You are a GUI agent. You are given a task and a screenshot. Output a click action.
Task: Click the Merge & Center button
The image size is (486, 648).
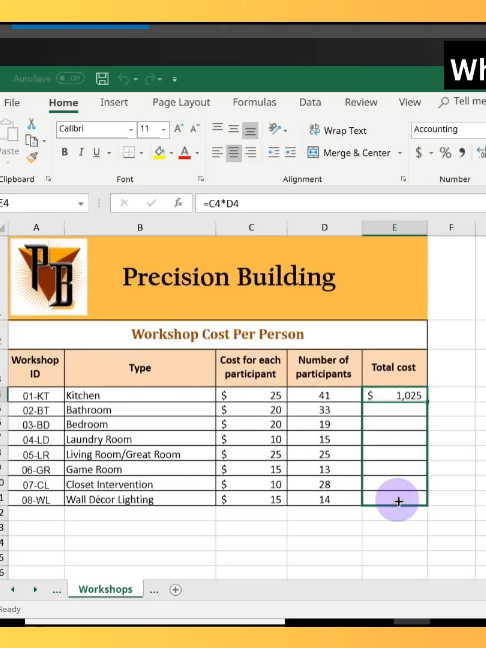(x=349, y=152)
